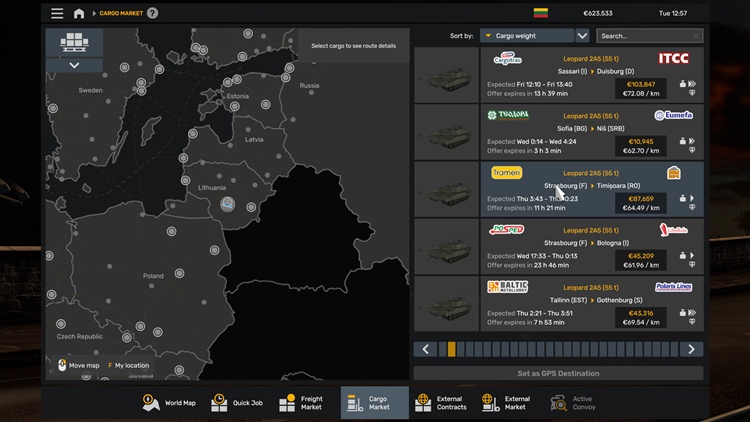Switch to the Freight Market tab
Screen dimensions: 750x422
(x=304, y=402)
